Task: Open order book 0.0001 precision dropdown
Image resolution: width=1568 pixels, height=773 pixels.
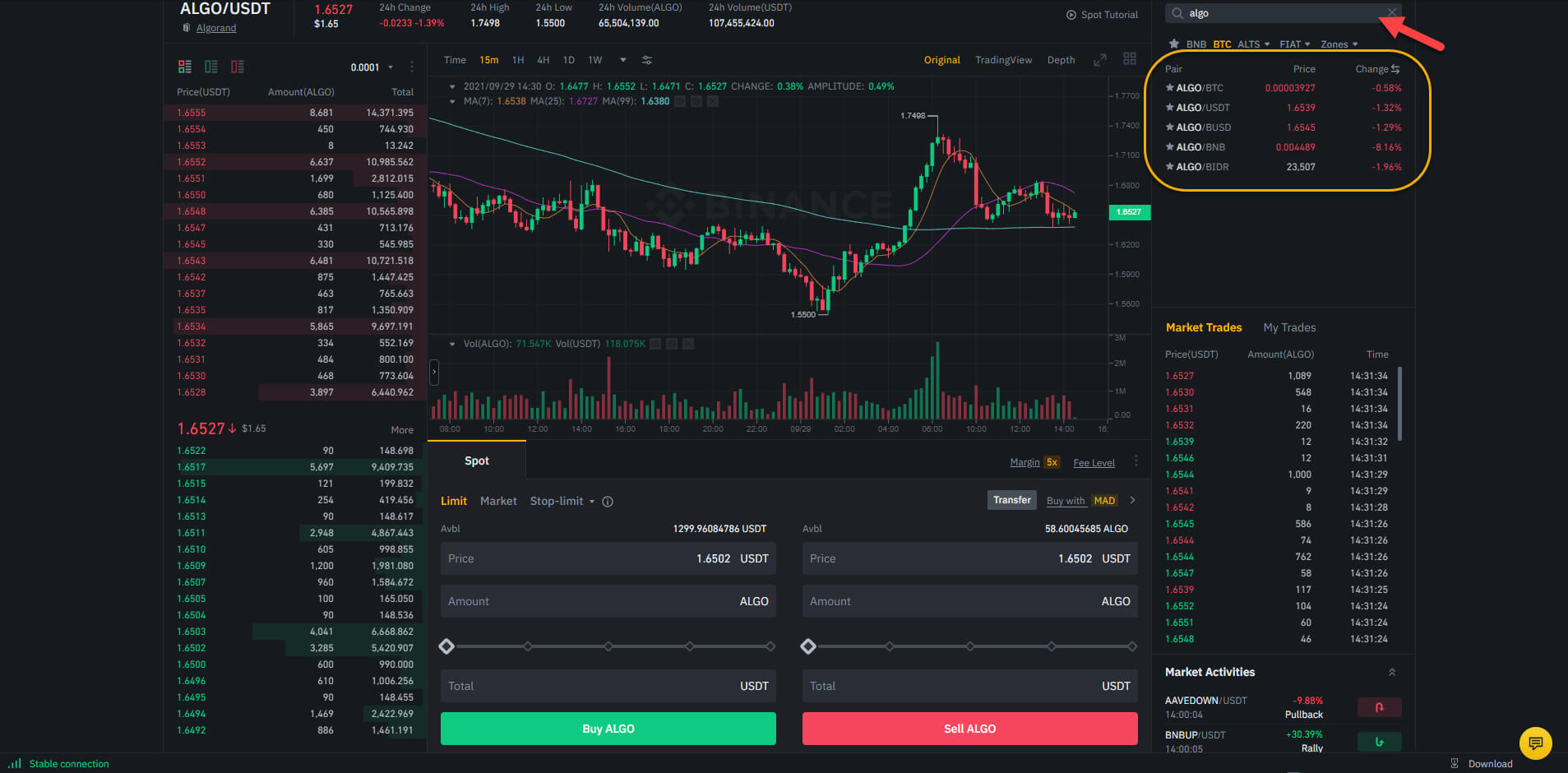Action: click(372, 67)
